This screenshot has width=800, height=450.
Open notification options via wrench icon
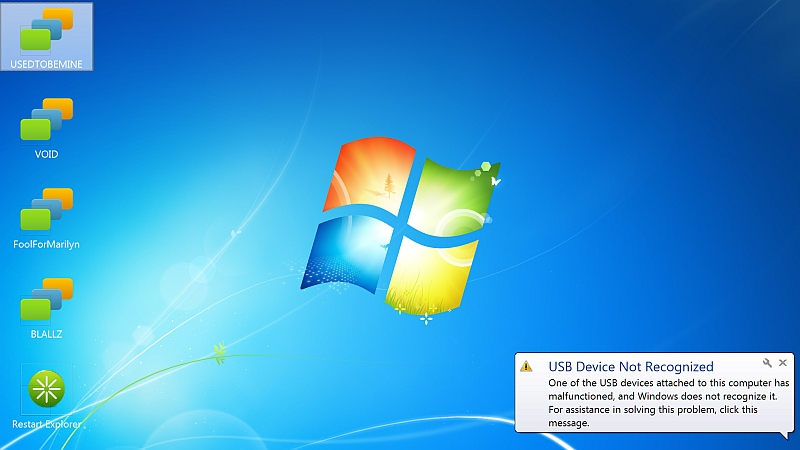click(767, 363)
